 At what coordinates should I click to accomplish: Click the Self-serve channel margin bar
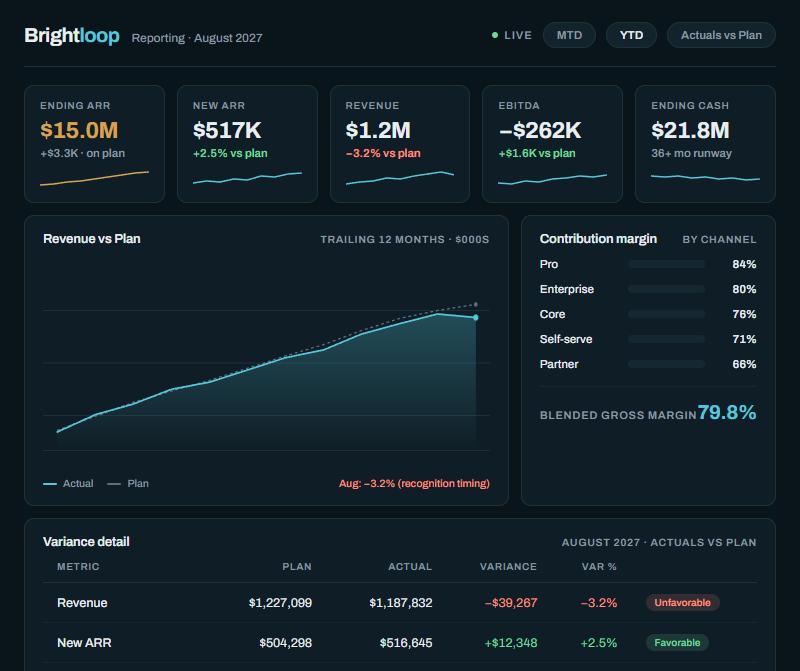(x=667, y=339)
